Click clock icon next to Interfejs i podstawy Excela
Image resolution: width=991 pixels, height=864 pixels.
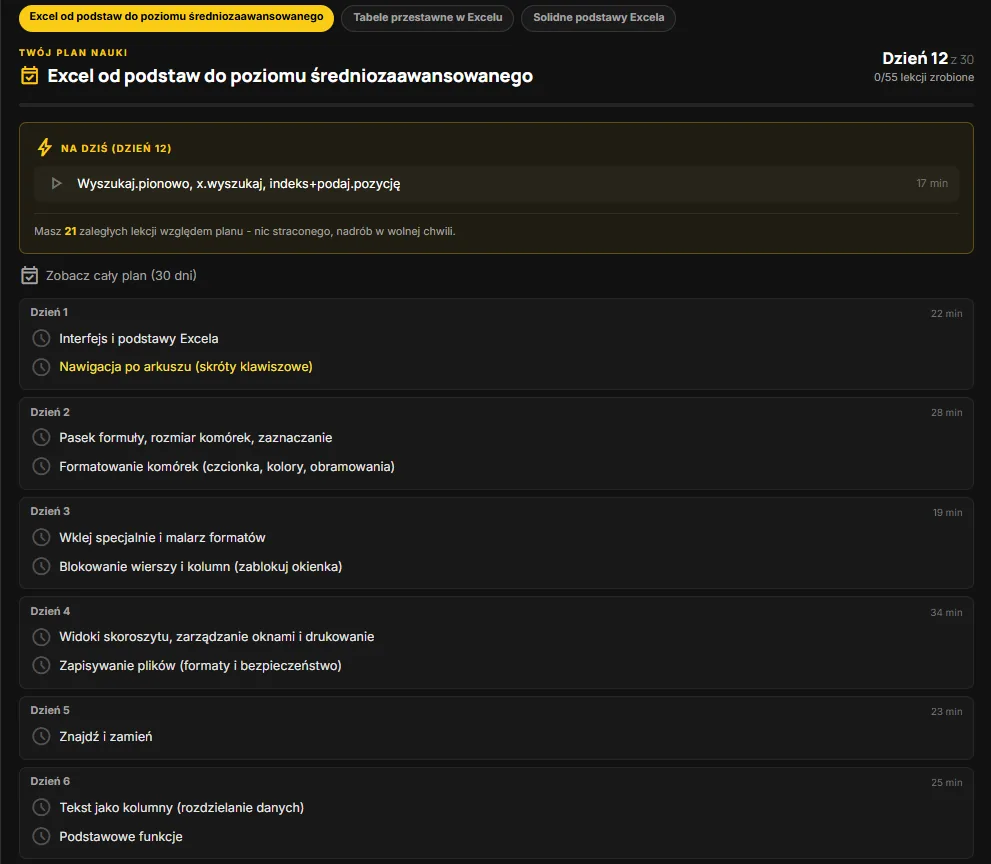41,338
